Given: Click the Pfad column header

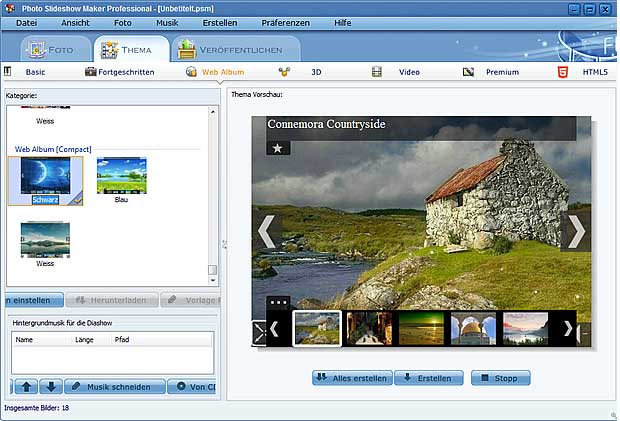Looking at the screenshot, I should click(x=162, y=340).
